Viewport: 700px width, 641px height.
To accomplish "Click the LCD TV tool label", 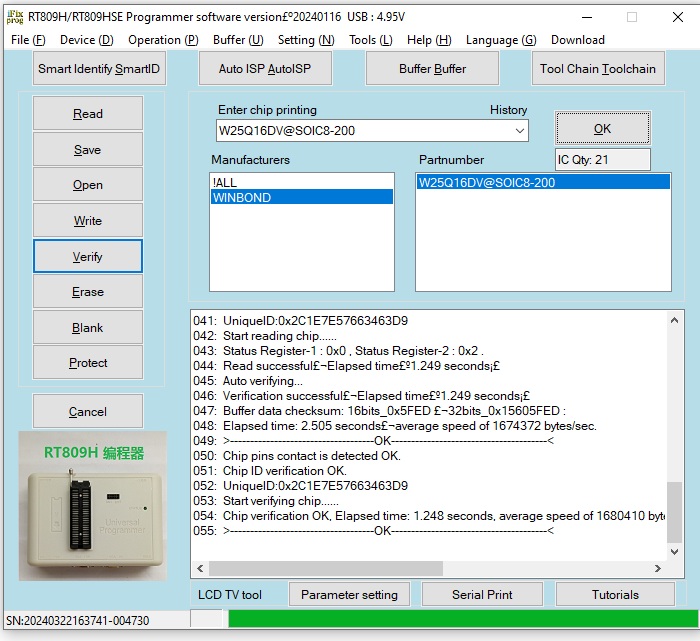I will (230, 595).
